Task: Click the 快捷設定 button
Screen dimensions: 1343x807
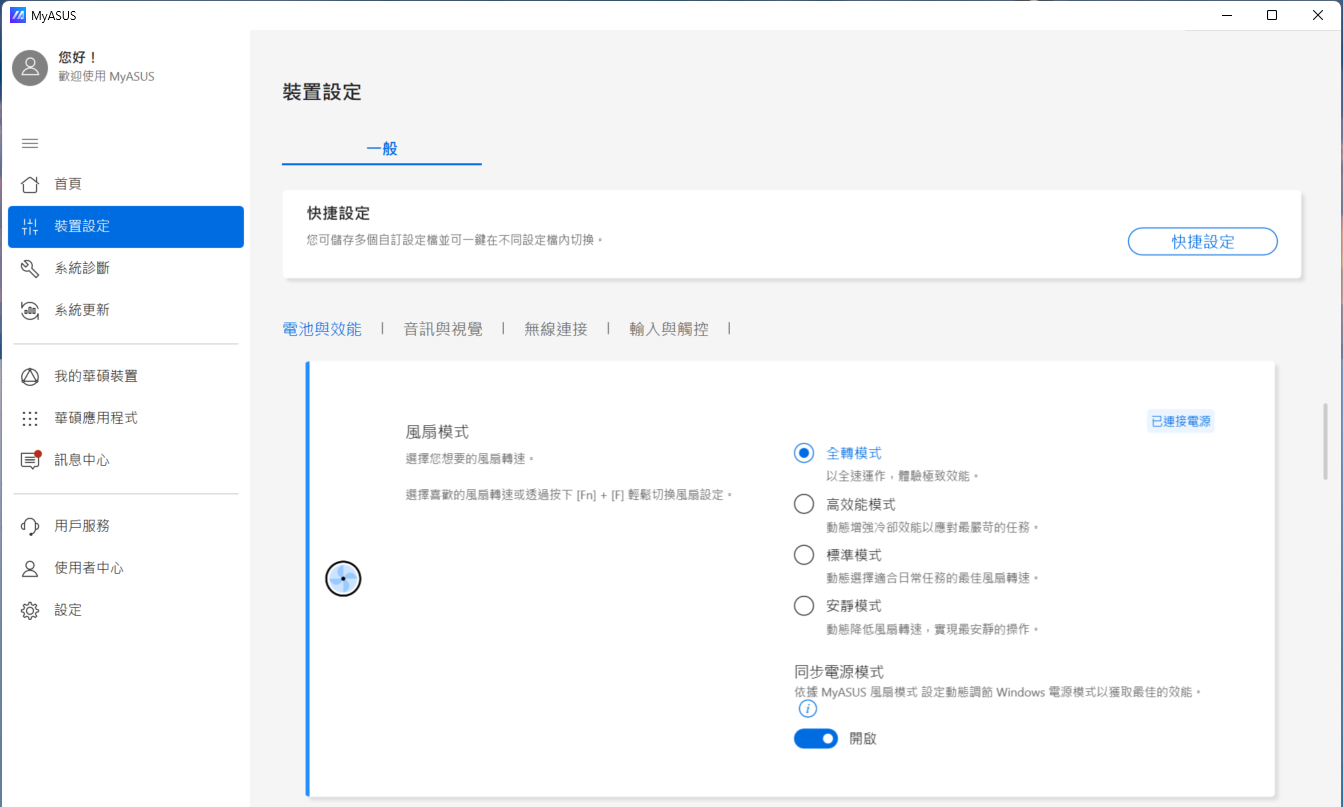Action: click(1203, 242)
